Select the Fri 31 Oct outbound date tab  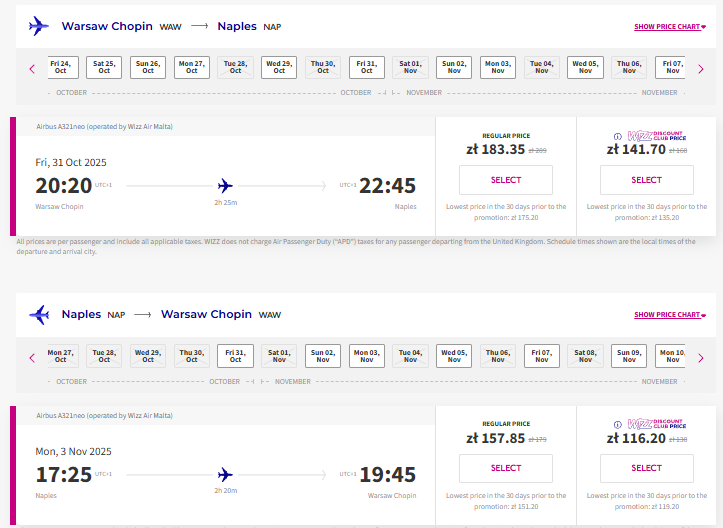(367, 67)
